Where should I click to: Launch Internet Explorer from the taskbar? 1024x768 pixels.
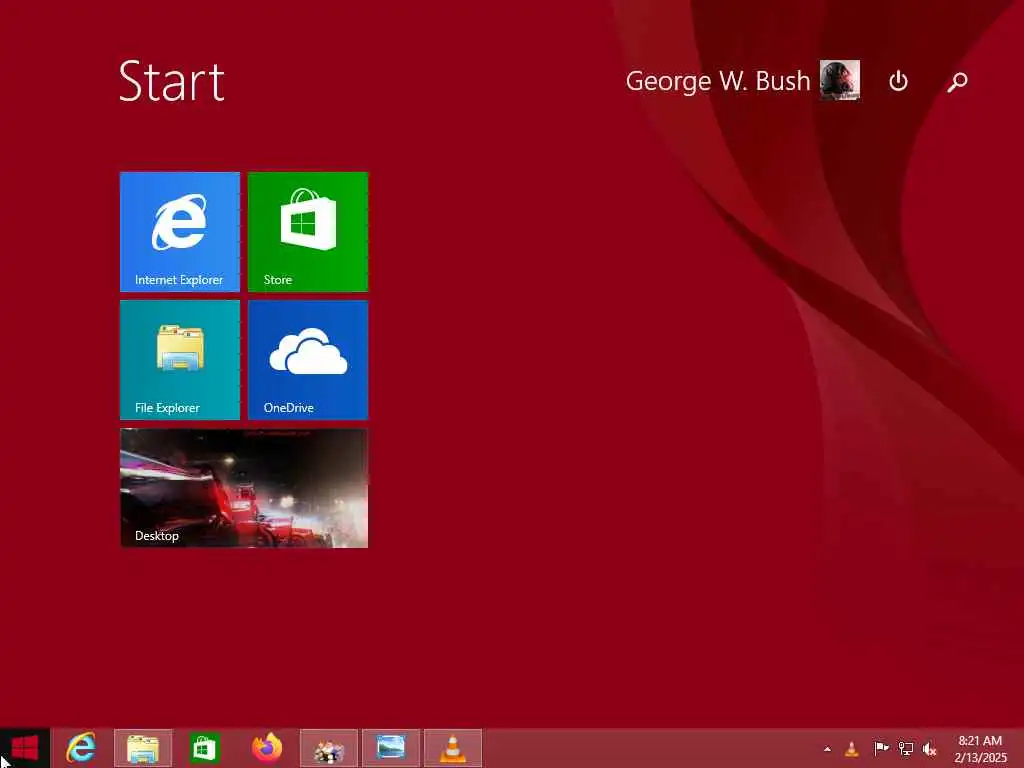[81, 748]
